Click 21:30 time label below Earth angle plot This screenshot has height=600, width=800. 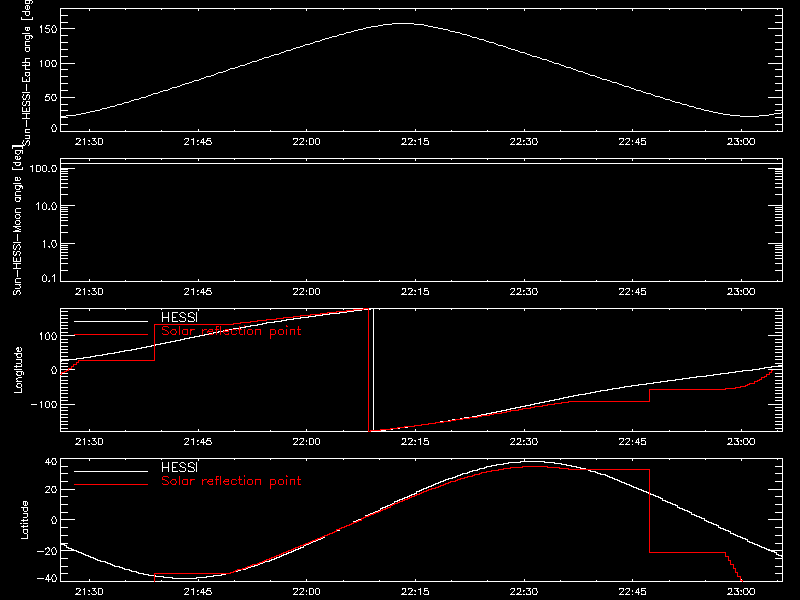pos(89,142)
